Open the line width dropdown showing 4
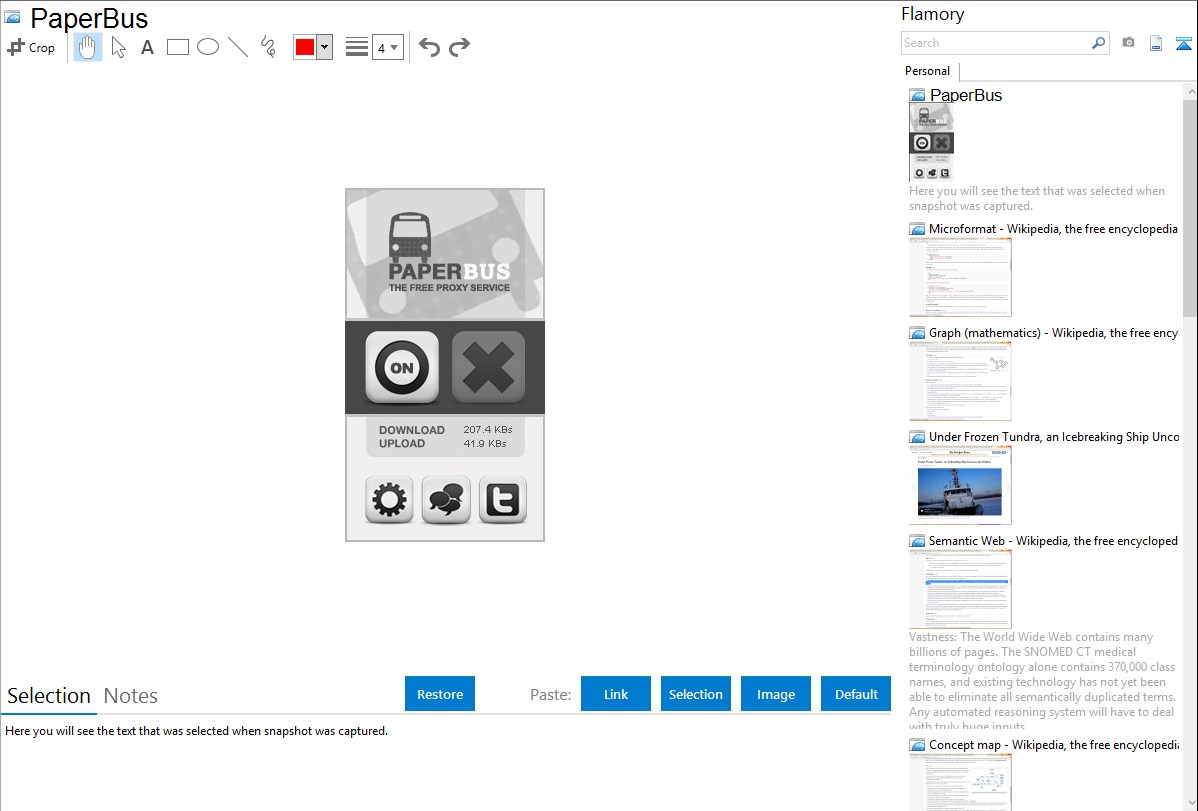1198x811 pixels. (x=387, y=47)
